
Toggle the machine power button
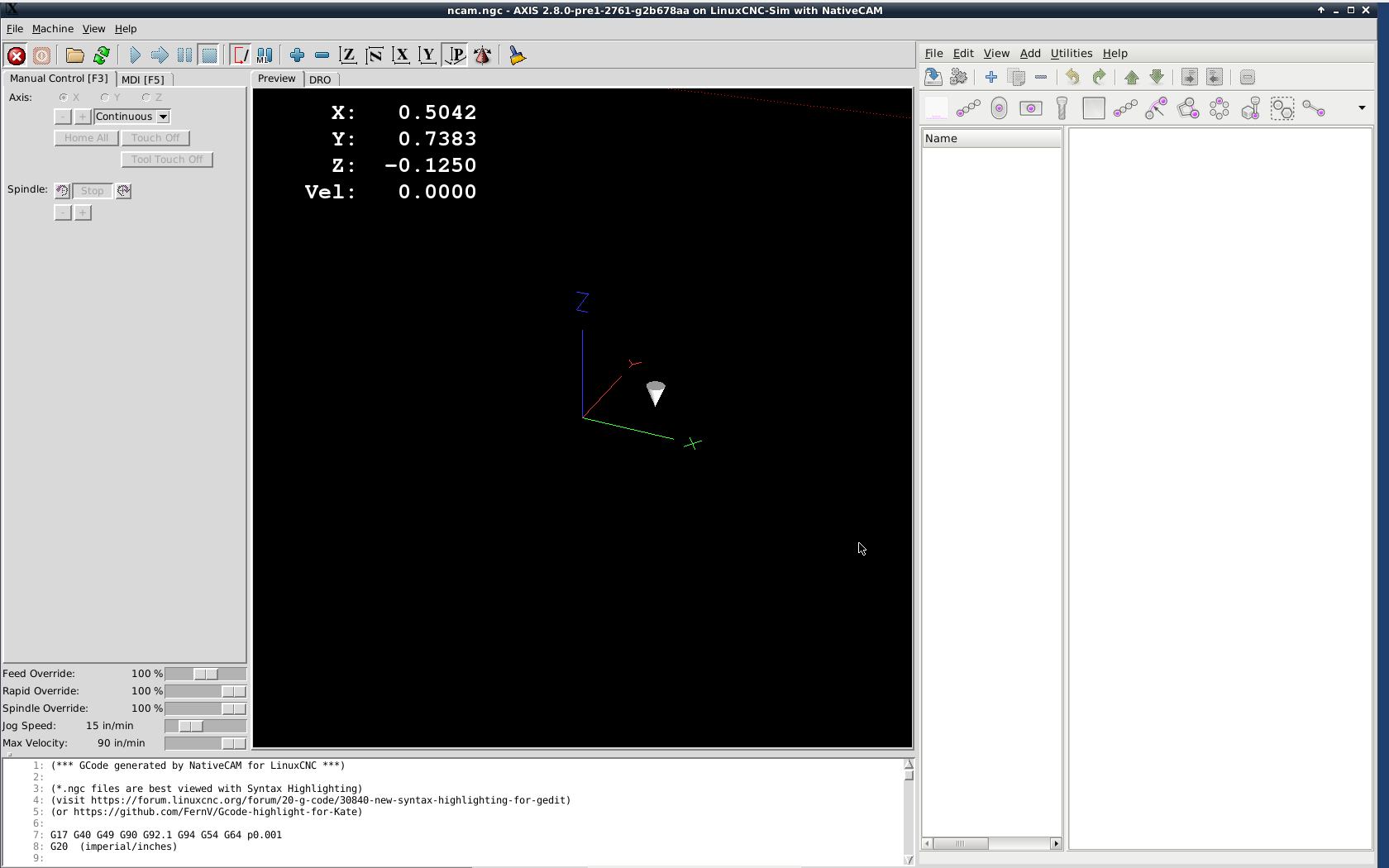click(x=41, y=55)
